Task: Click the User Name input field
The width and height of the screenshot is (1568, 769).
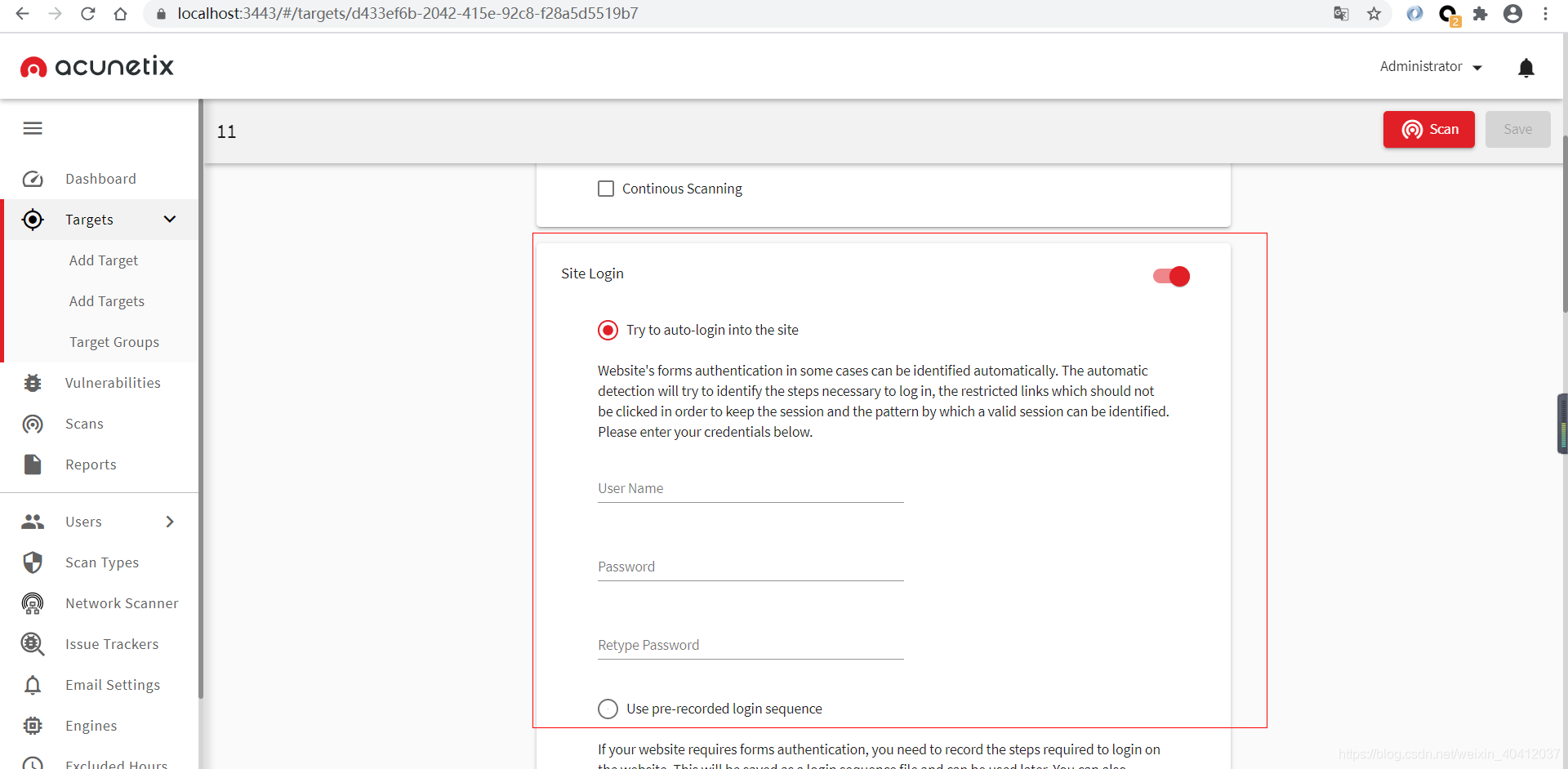Action: point(750,488)
